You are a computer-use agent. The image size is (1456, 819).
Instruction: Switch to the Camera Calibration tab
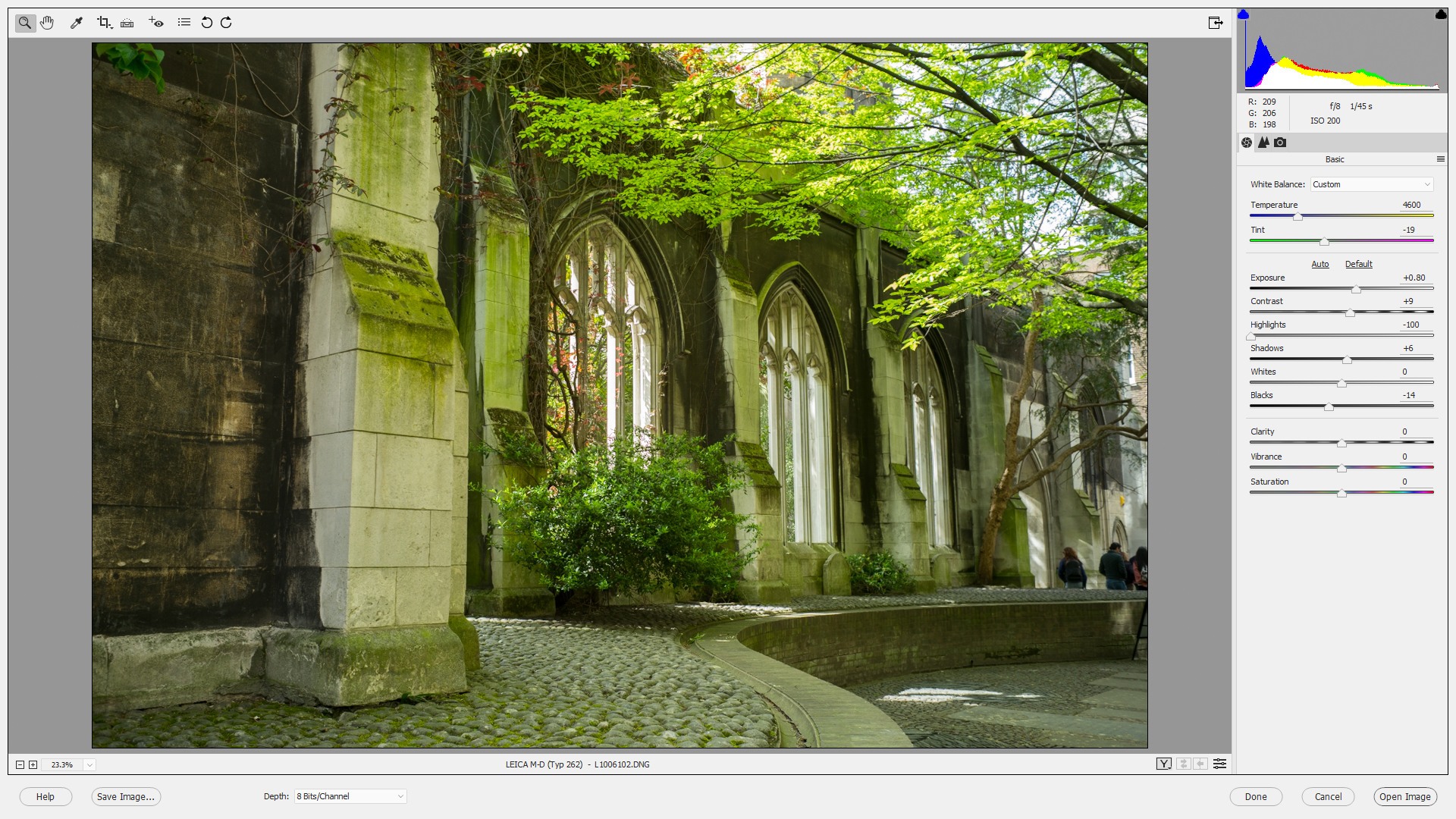click(1280, 143)
